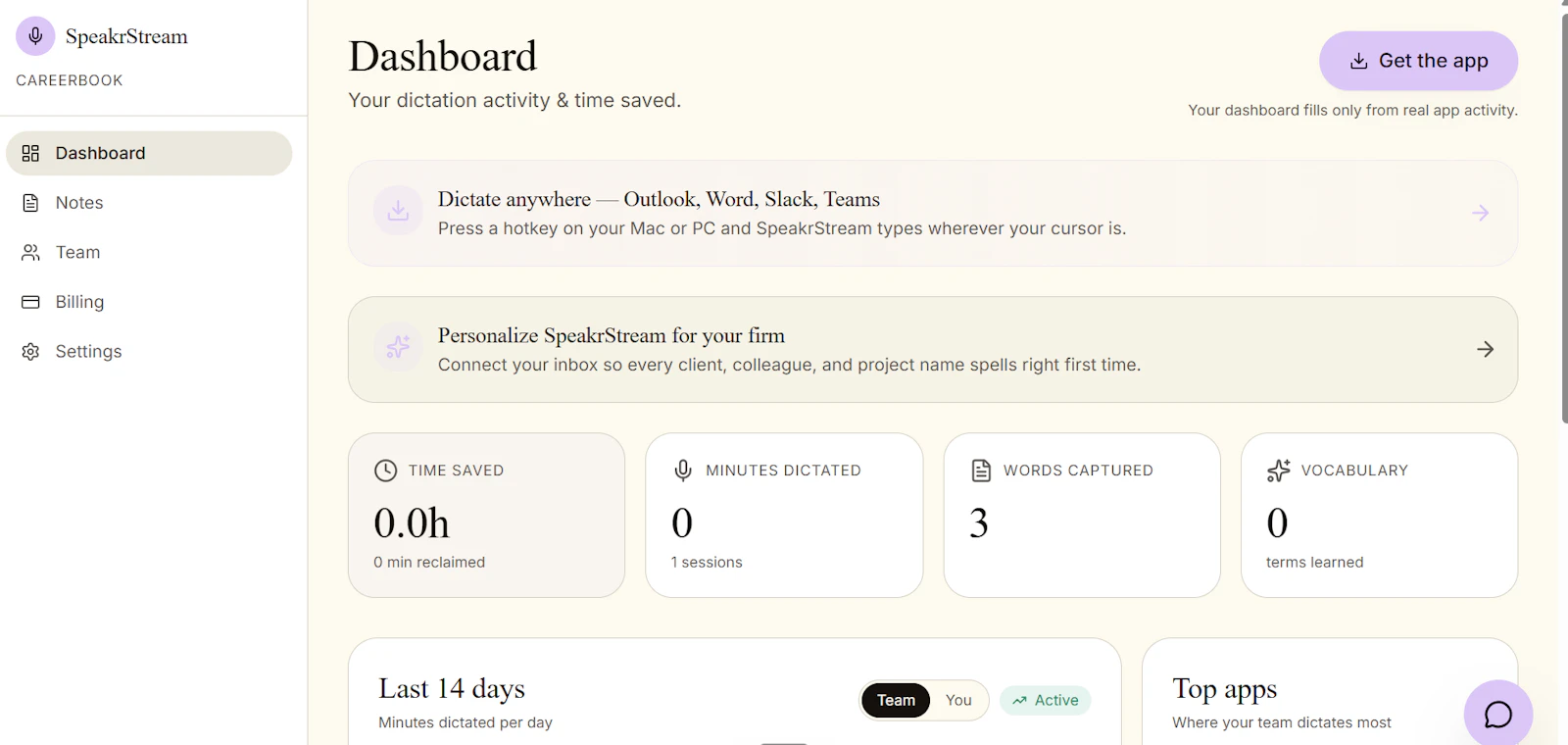This screenshot has width=1568, height=745.
Task: Click the "0 min reclaimed" text
Action: 429,562
